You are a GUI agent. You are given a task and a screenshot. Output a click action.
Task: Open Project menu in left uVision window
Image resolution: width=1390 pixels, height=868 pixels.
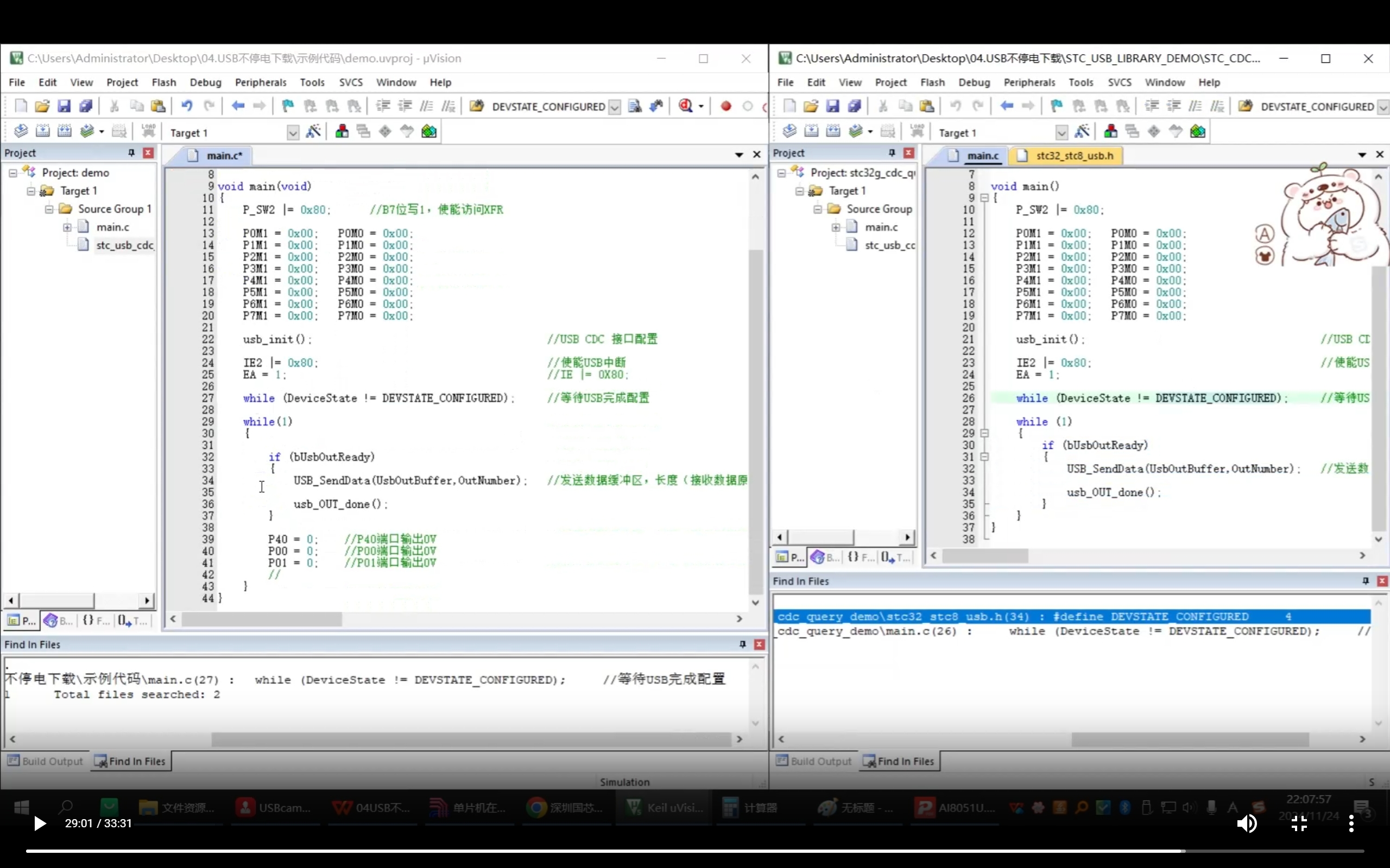[x=122, y=83]
